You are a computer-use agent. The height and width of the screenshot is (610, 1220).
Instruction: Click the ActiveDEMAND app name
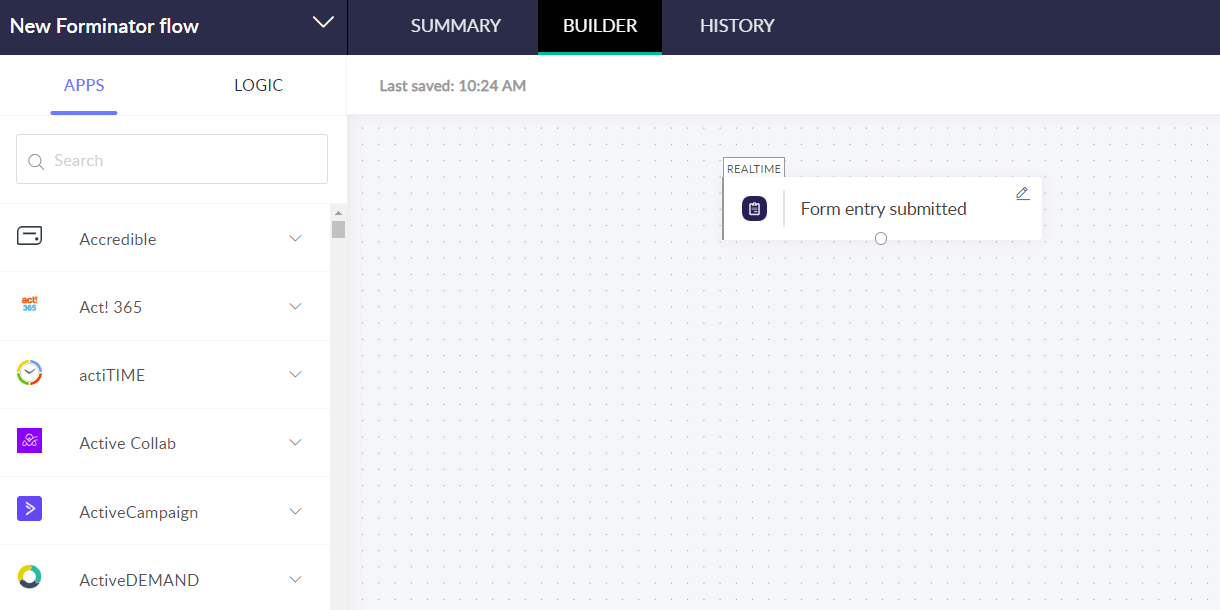tap(139, 580)
